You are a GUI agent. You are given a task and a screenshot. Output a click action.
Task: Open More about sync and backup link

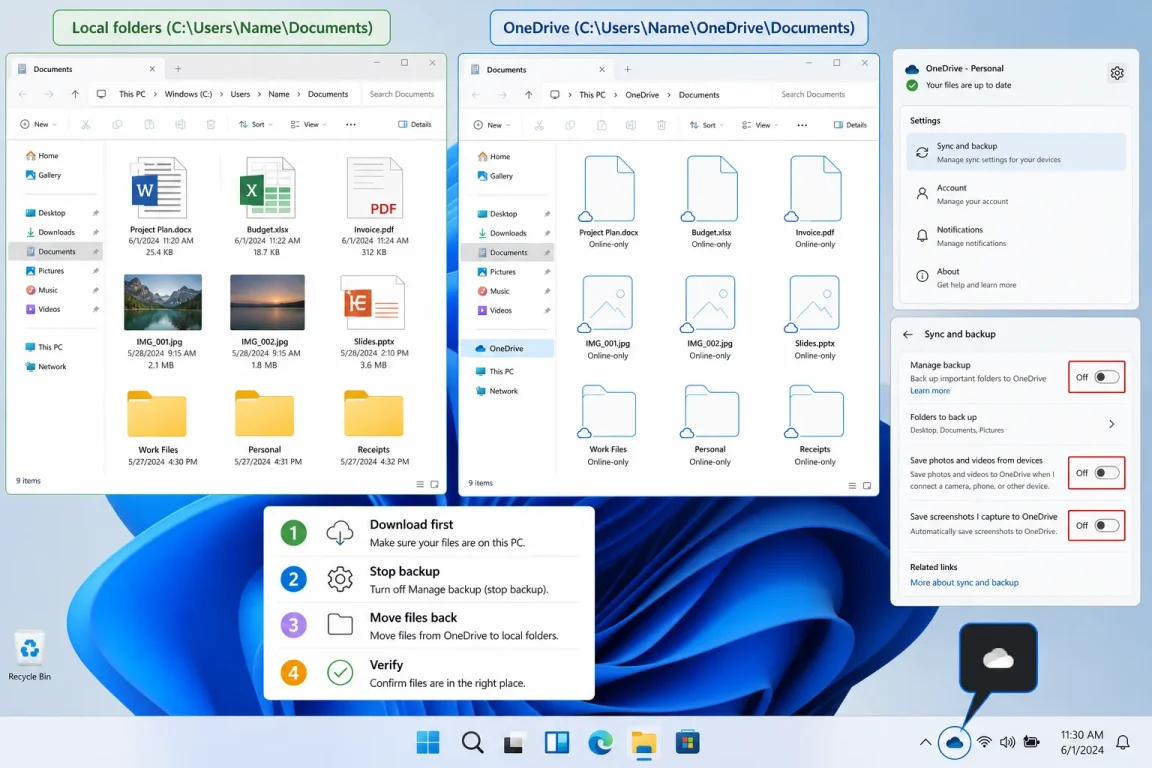(x=964, y=582)
